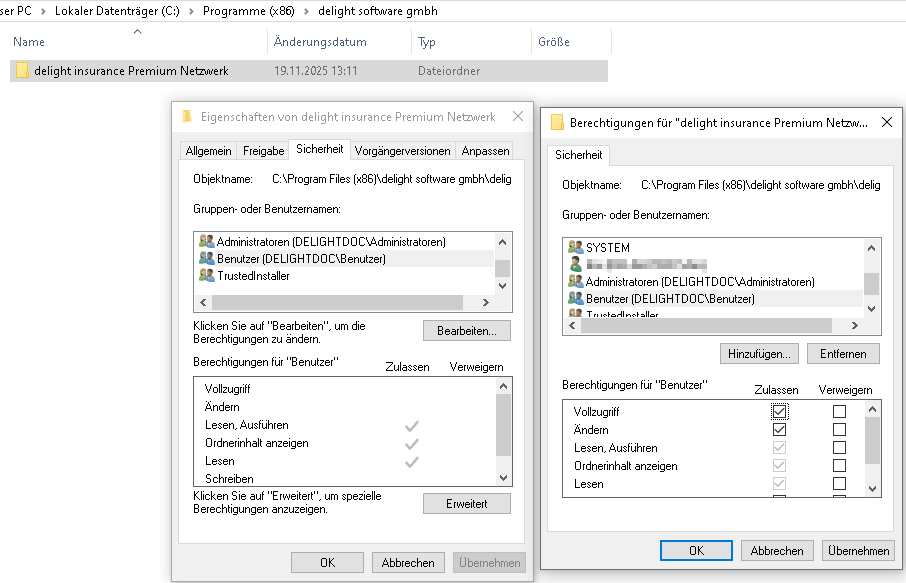Click the TrustedInstaller icon in properties dialog
Viewport: 906px width, 583px height.
[207, 276]
